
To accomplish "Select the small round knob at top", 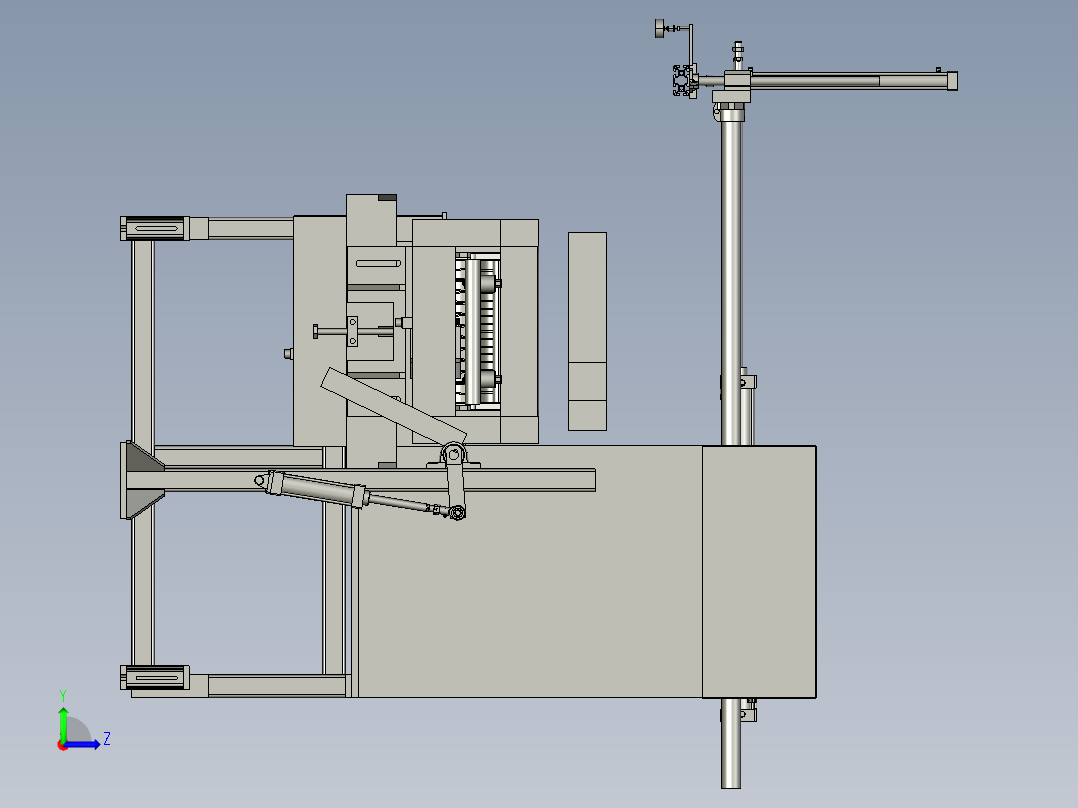I will (660, 29).
